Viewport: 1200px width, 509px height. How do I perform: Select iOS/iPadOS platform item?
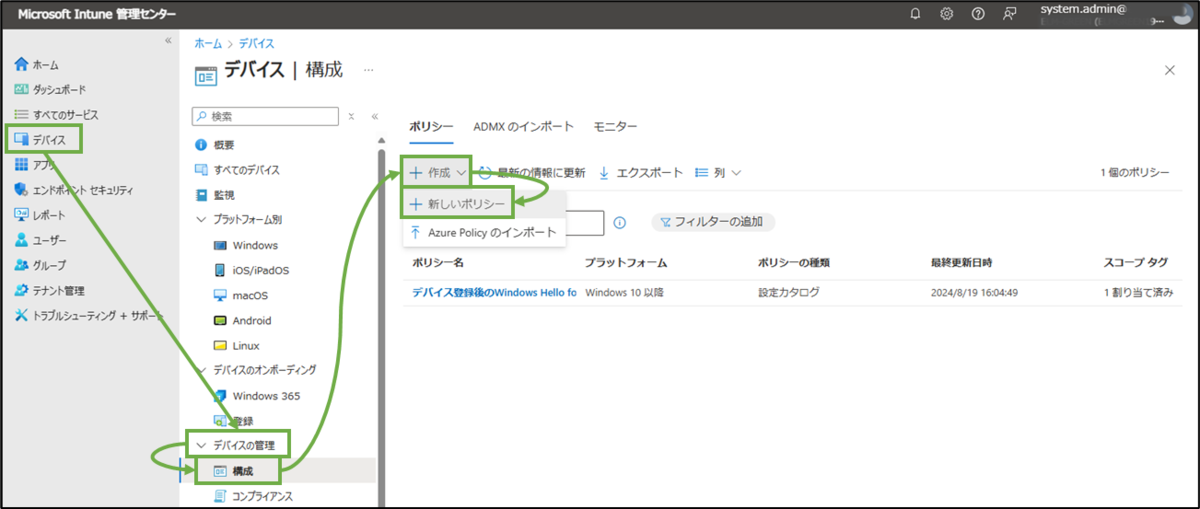253,270
